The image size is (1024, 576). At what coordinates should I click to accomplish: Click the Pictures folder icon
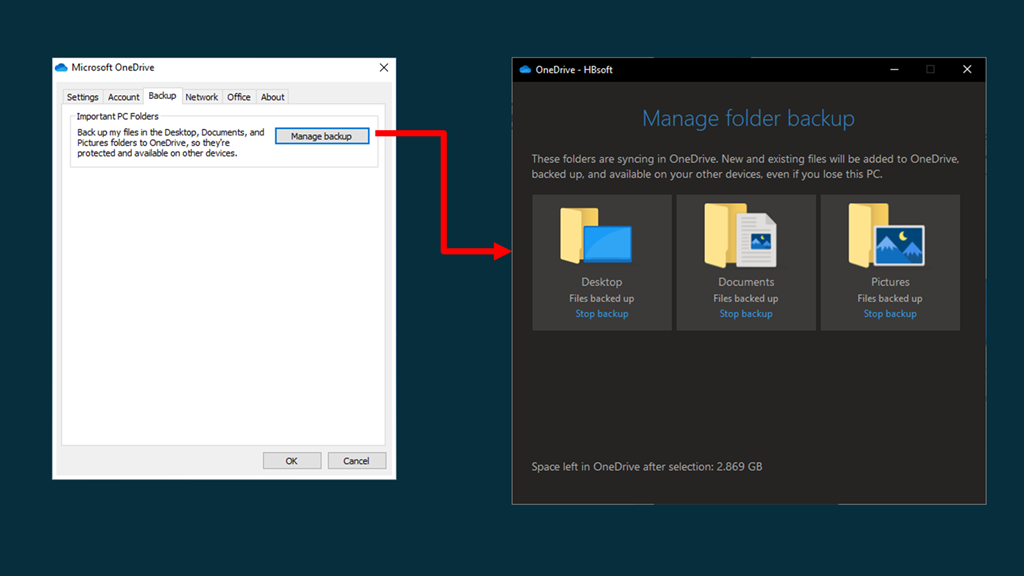pos(886,235)
